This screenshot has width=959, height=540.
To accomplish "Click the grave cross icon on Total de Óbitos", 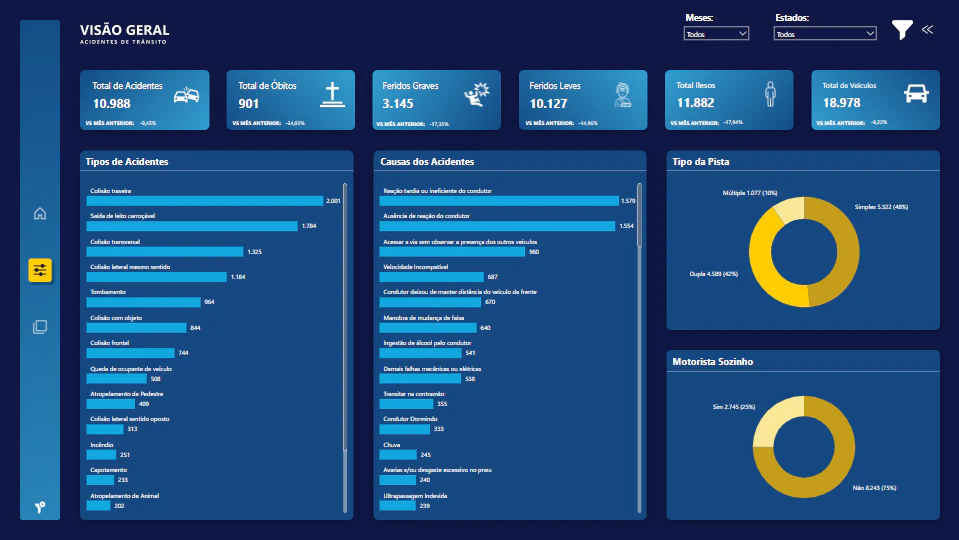I will coord(332,95).
